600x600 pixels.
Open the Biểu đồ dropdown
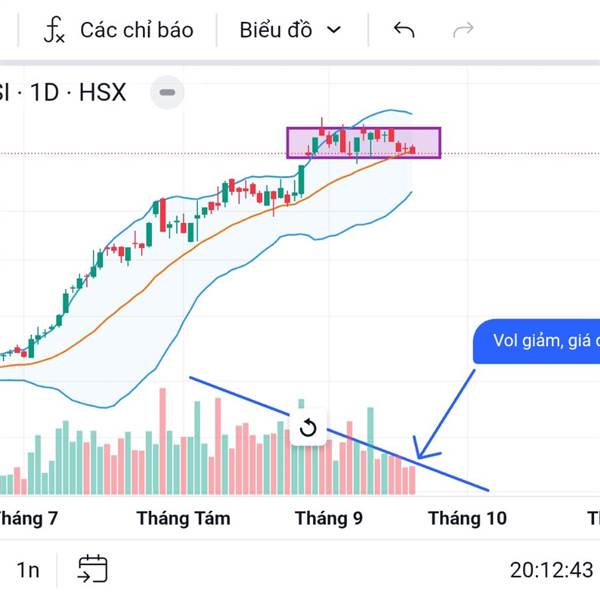click(x=290, y=30)
